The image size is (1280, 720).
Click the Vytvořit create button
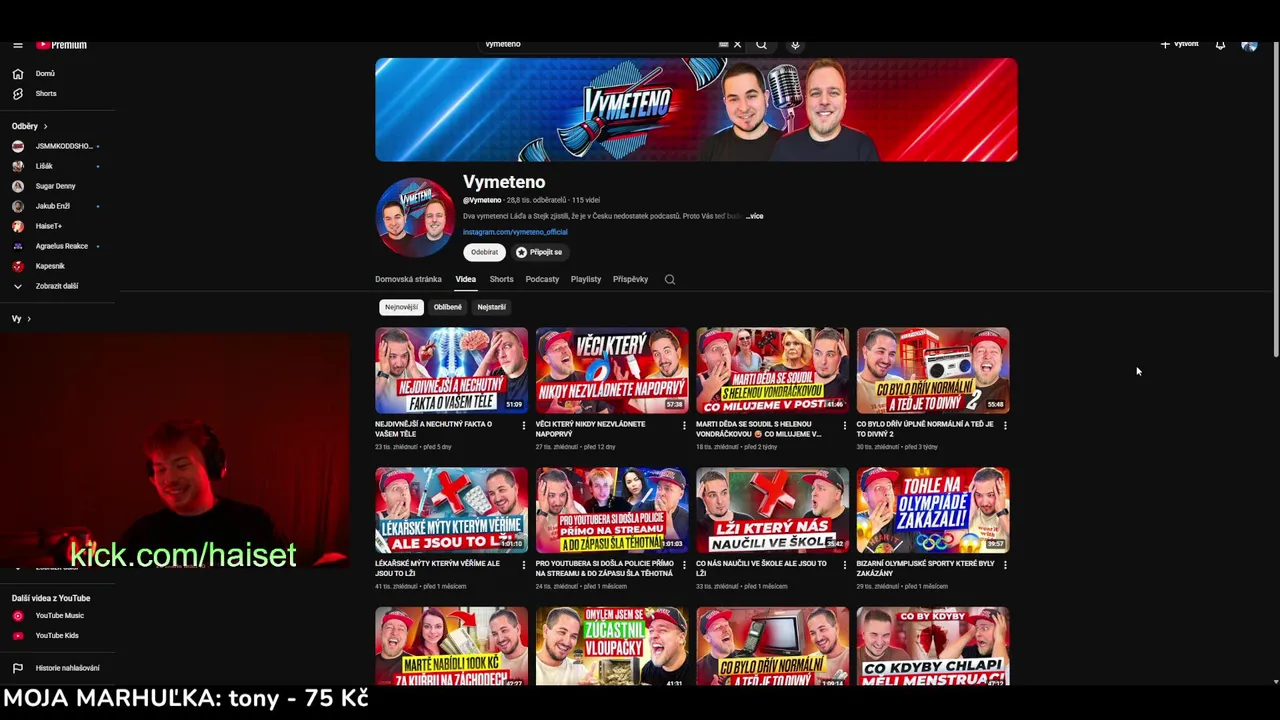coord(1180,44)
